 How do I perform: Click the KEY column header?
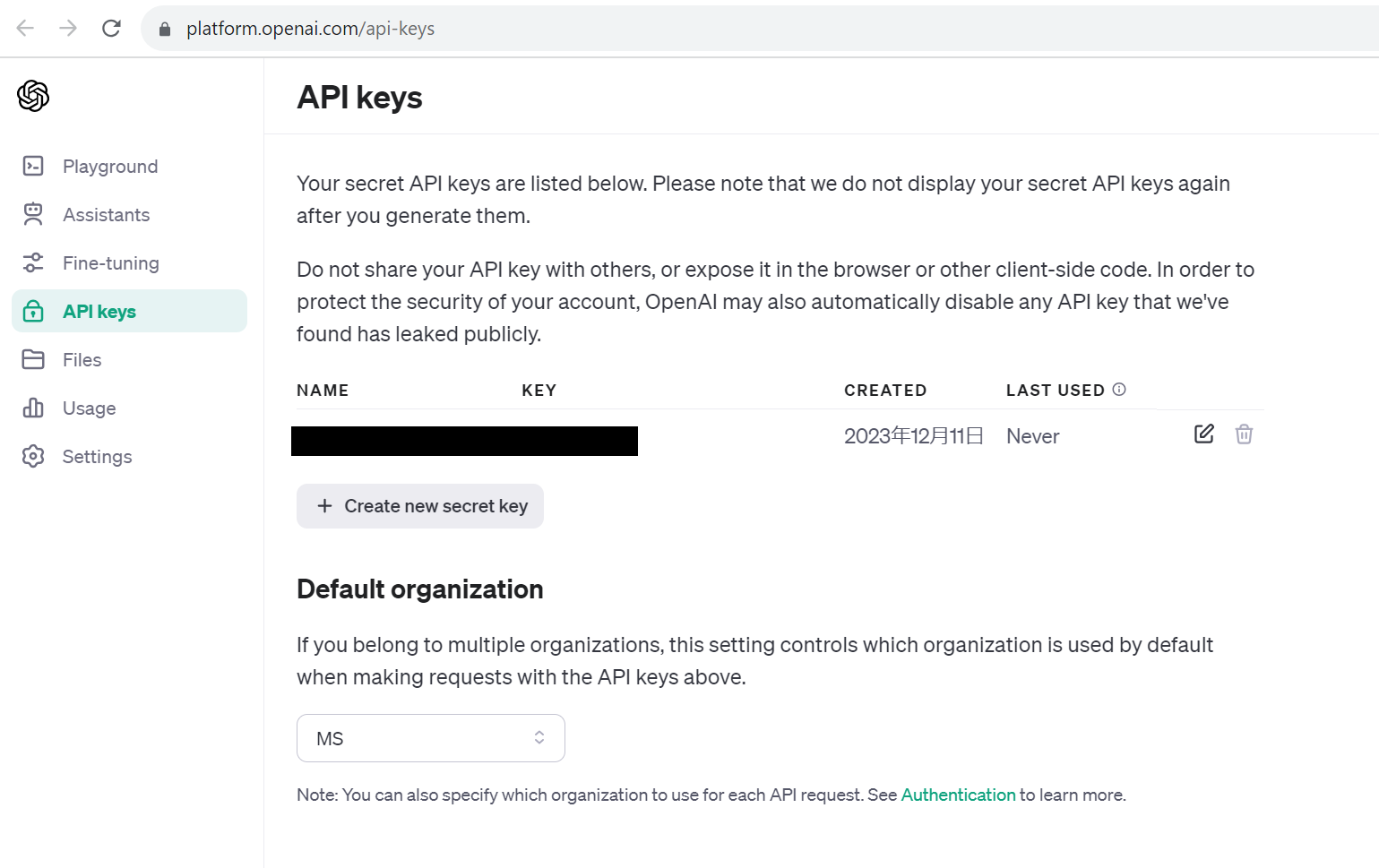[539, 391]
